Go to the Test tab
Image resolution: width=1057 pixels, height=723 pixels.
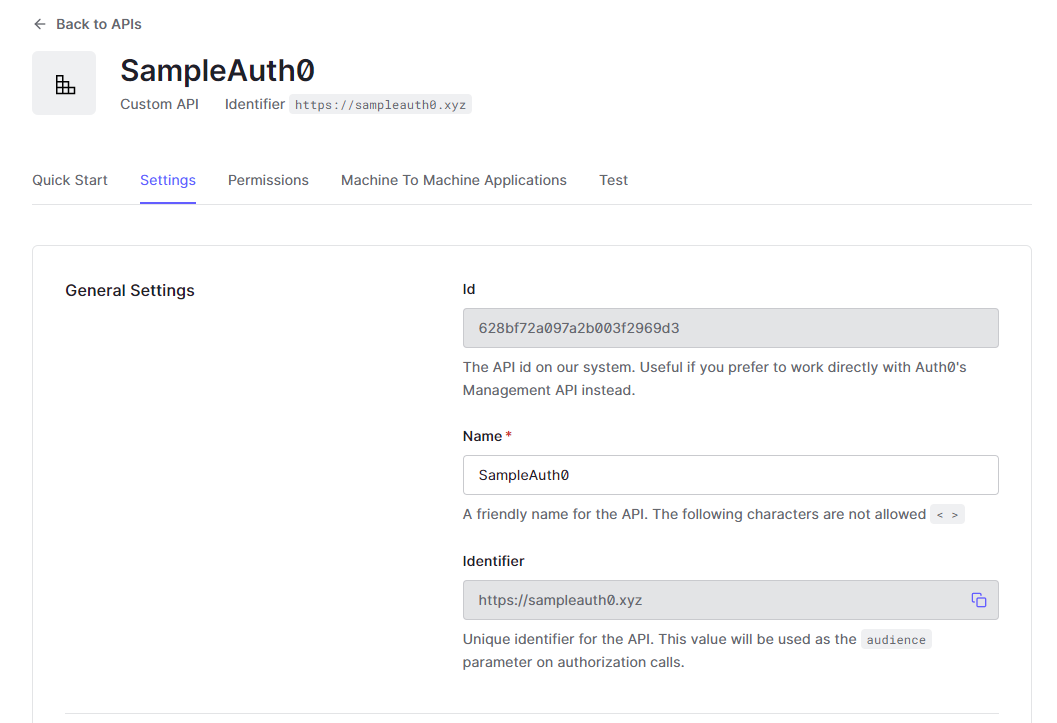pyautogui.click(x=613, y=180)
